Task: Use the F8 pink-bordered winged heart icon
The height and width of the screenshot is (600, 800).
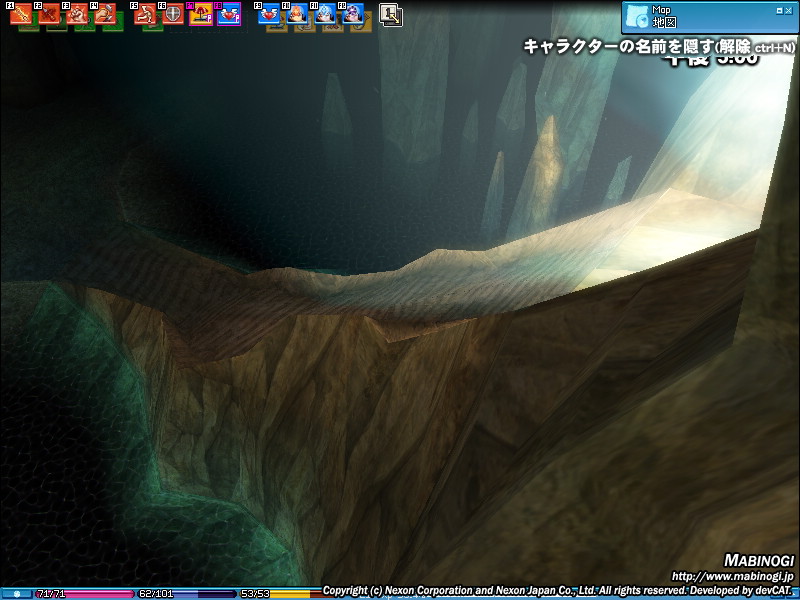Action: [229, 14]
